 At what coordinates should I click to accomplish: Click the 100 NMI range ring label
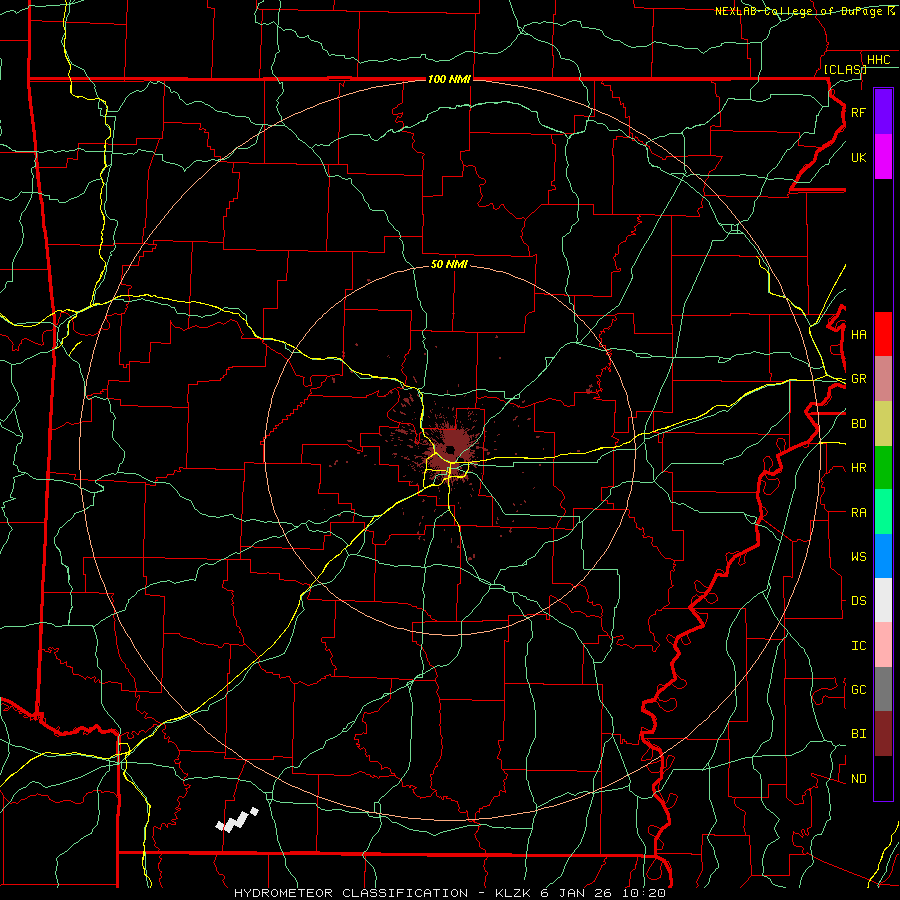pyautogui.click(x=449, y=79)
